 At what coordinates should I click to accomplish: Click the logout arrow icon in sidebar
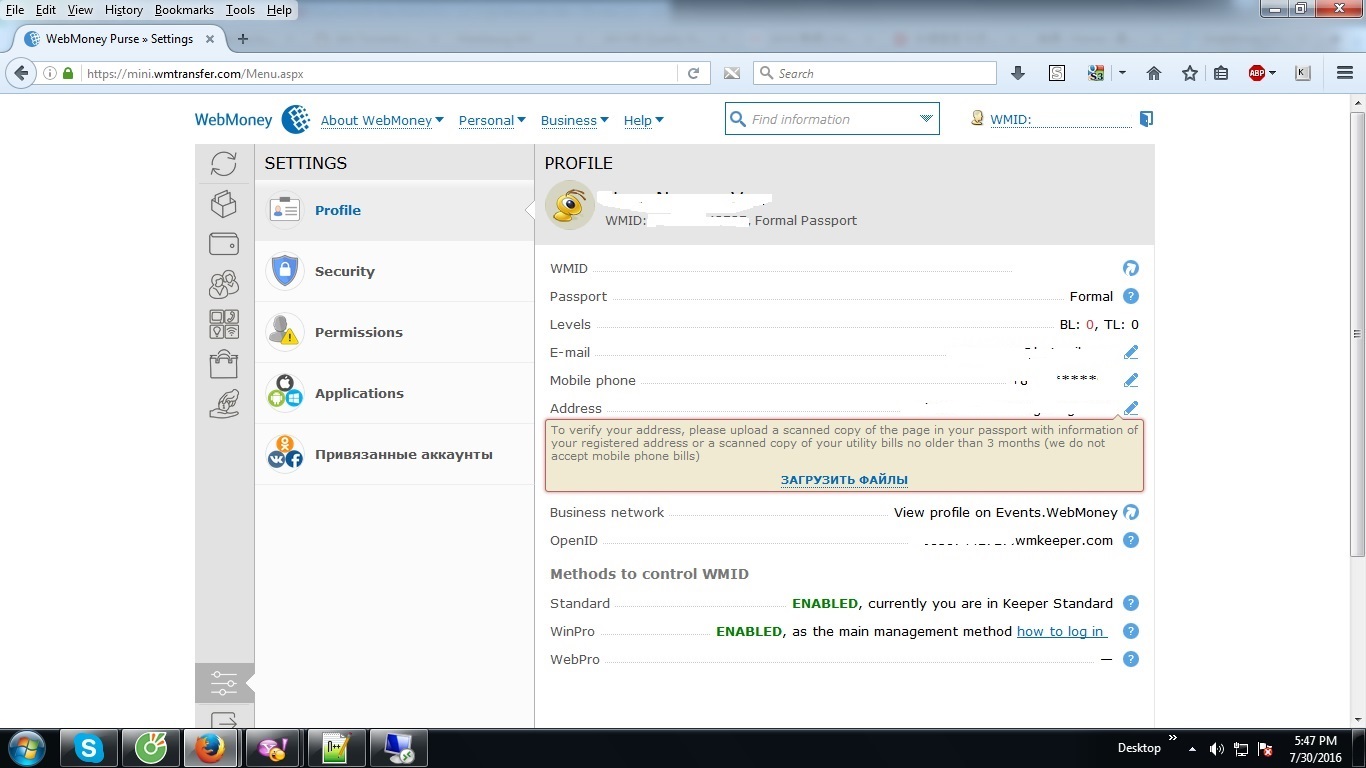pyautogui.click(x=224, y=721)
